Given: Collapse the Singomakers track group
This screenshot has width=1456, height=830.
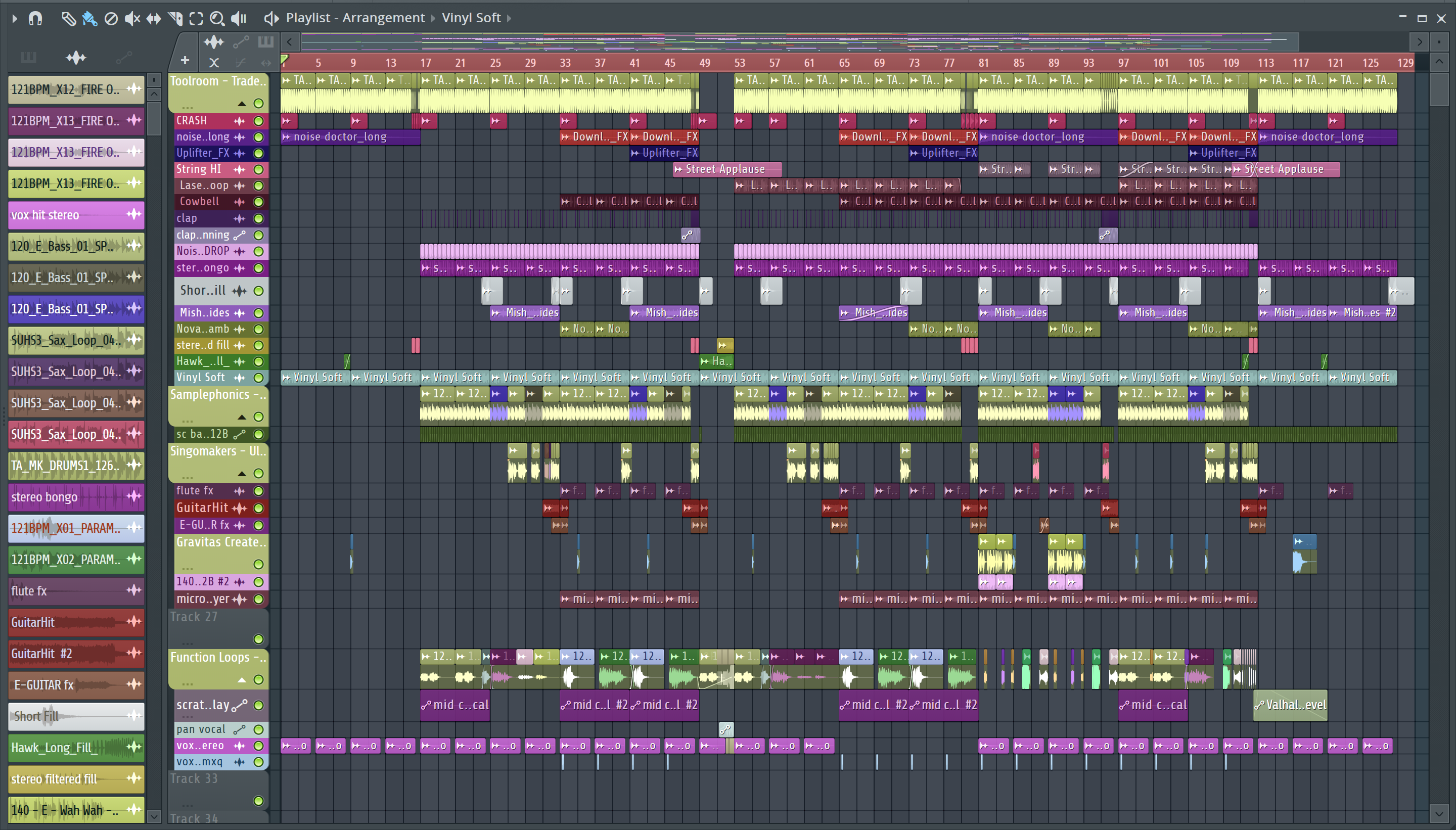Looking at the screenshot, I should [x=242, y=474].
